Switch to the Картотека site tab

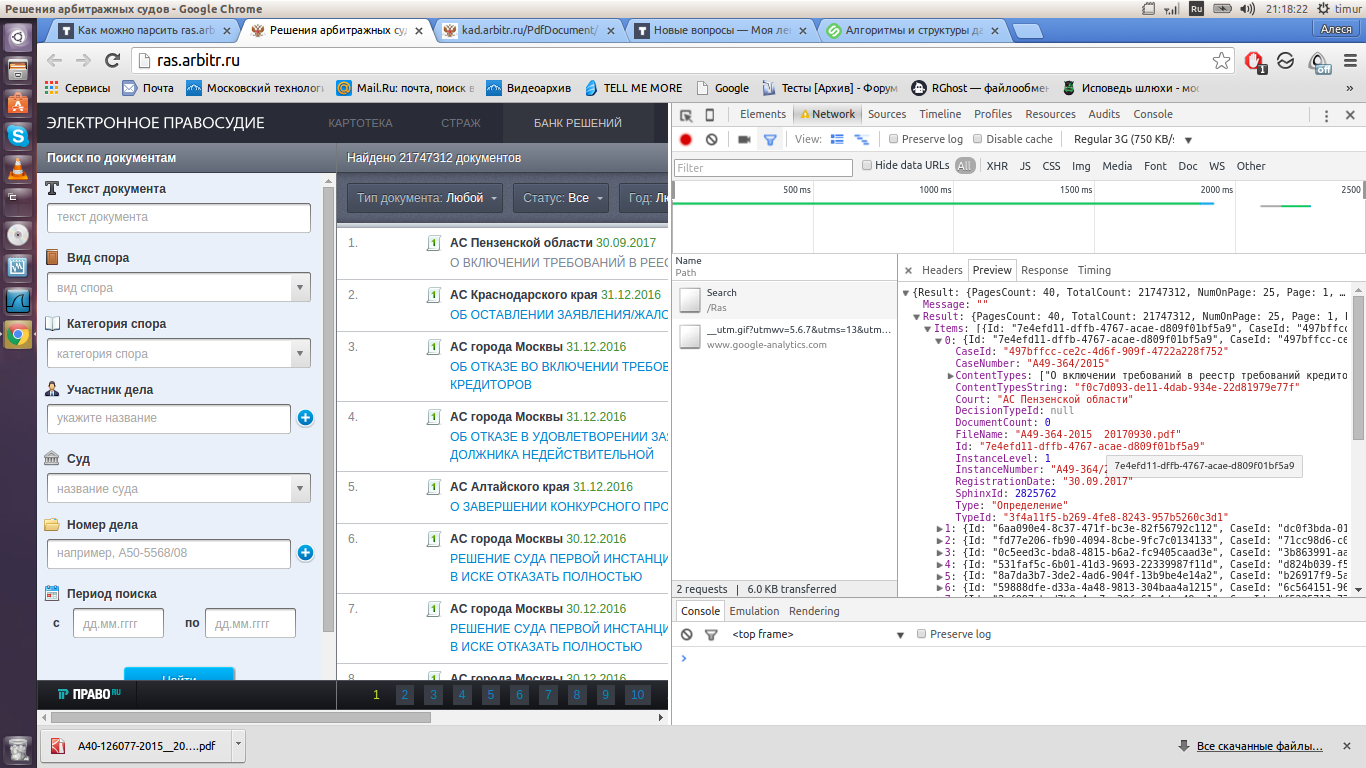click(360, 123)
